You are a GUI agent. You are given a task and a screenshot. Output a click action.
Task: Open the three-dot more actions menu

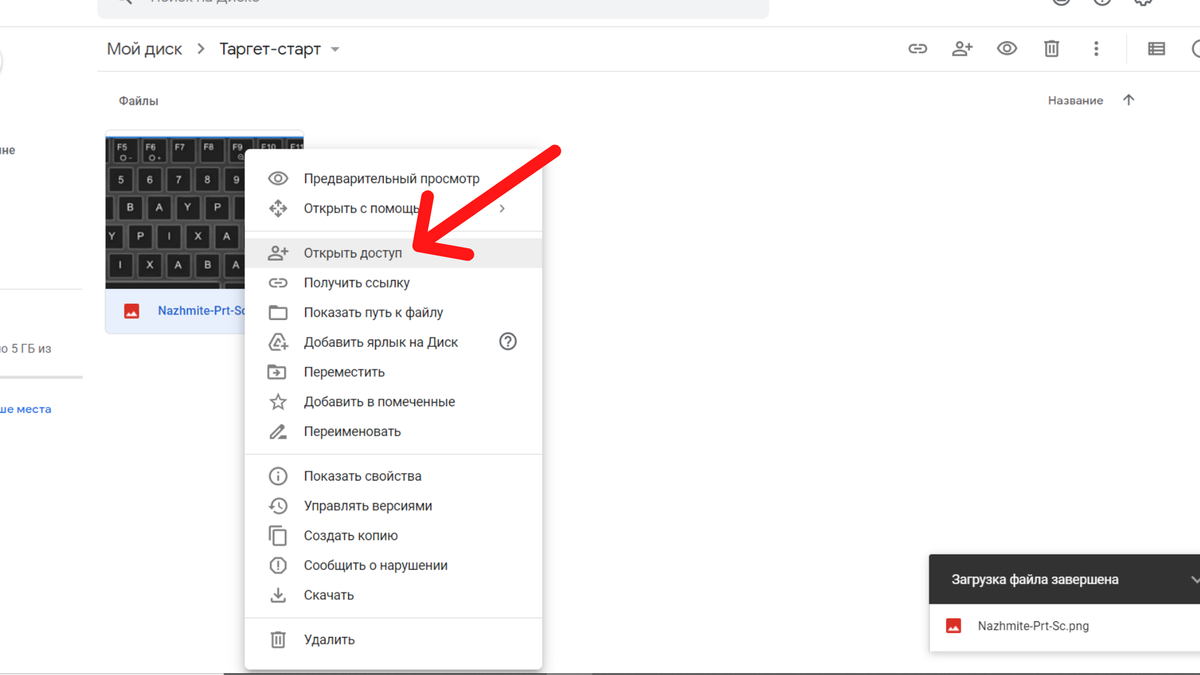[1096, 49]
